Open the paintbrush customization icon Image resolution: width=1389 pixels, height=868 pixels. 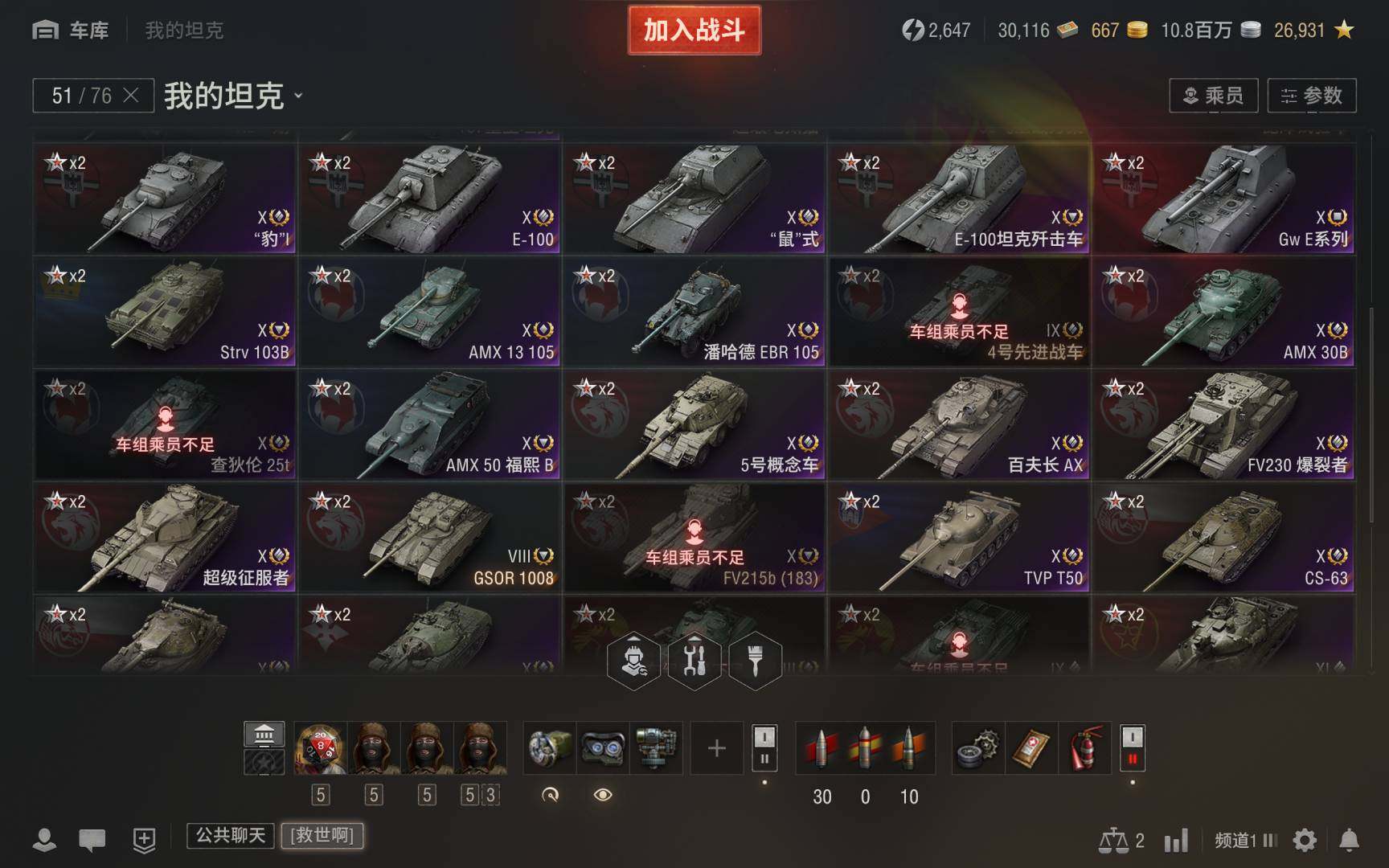755,662
